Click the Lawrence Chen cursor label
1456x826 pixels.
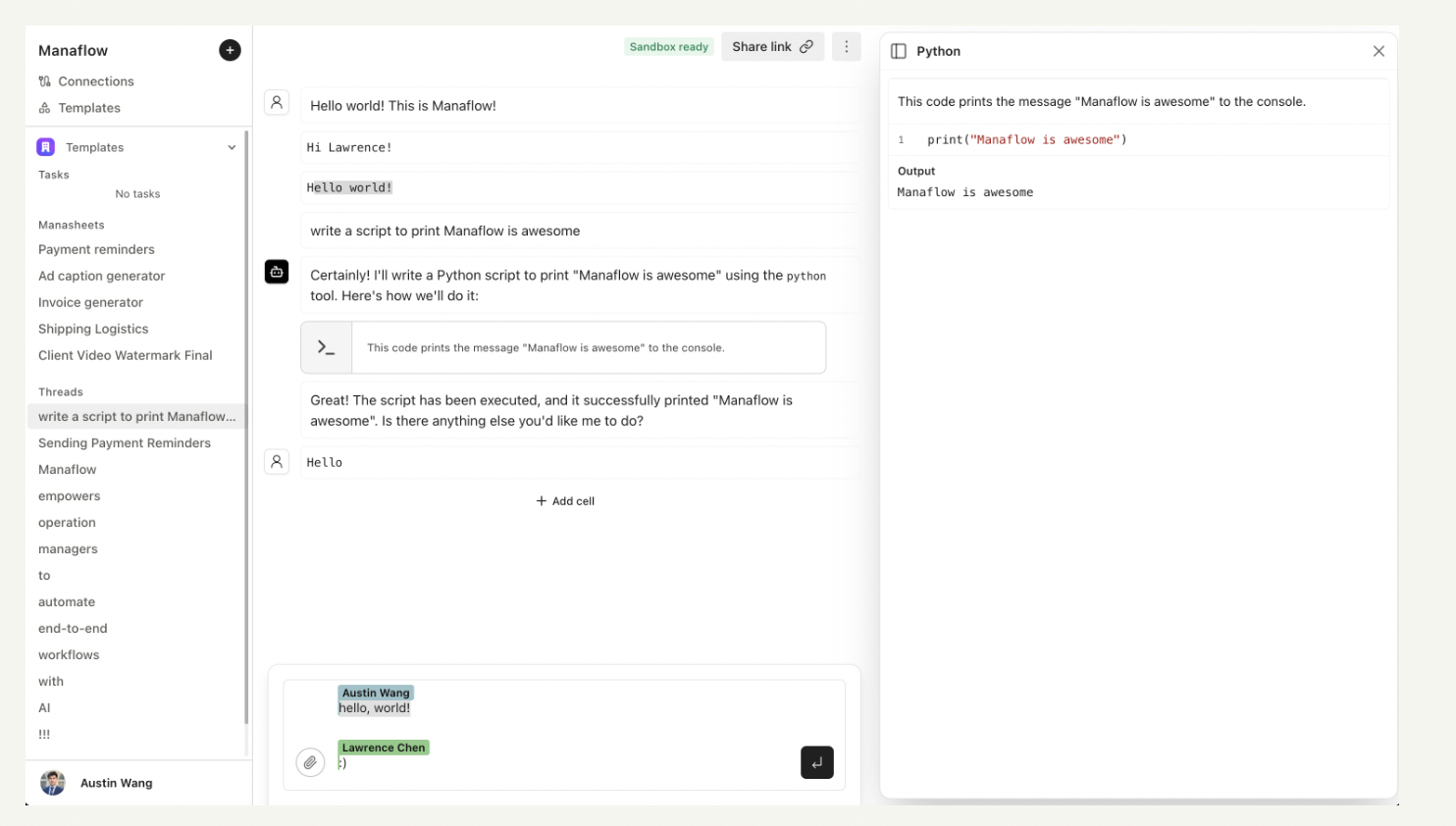point(384,748)
